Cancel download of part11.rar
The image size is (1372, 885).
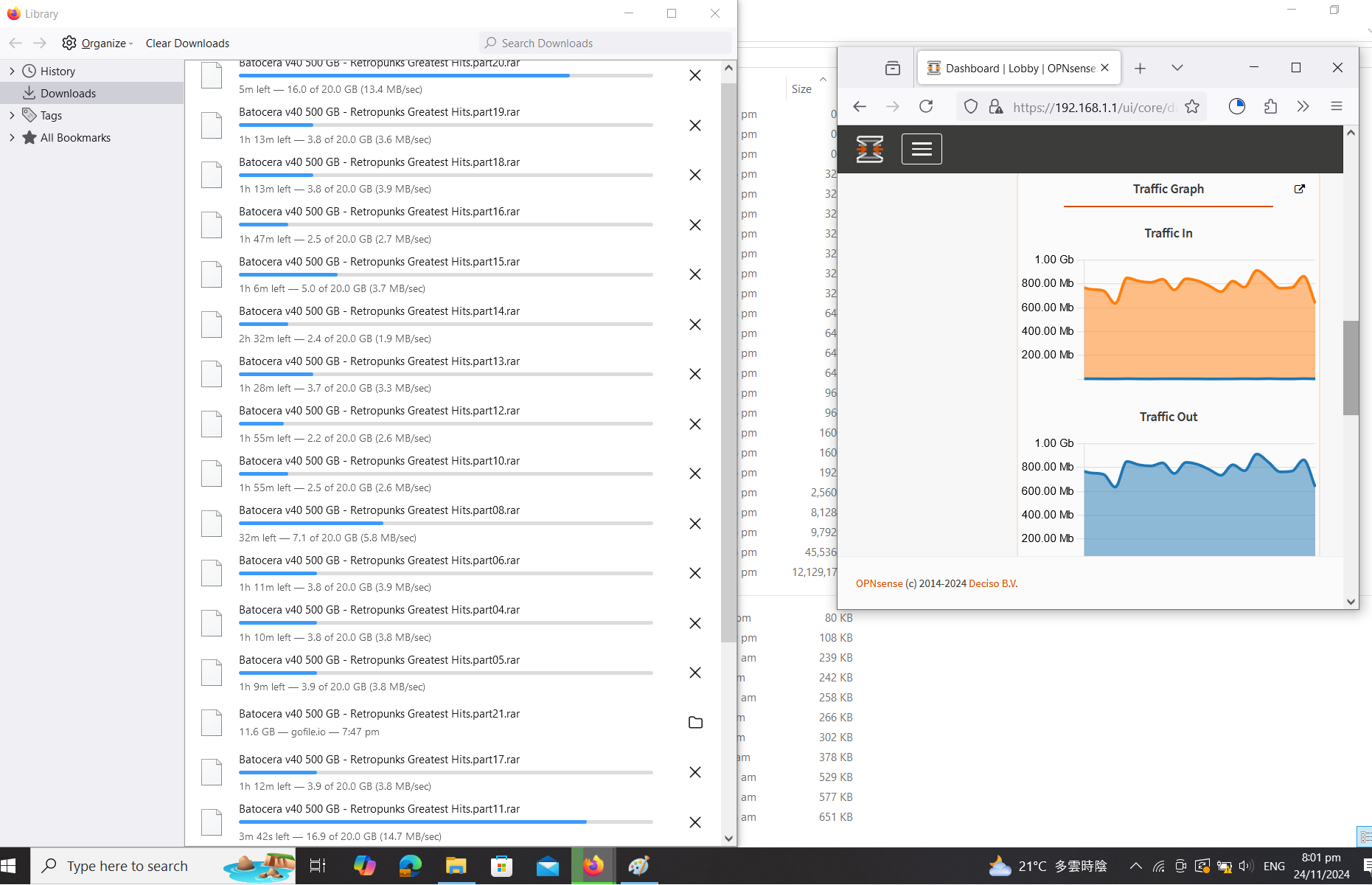click(x=694, y=822)
